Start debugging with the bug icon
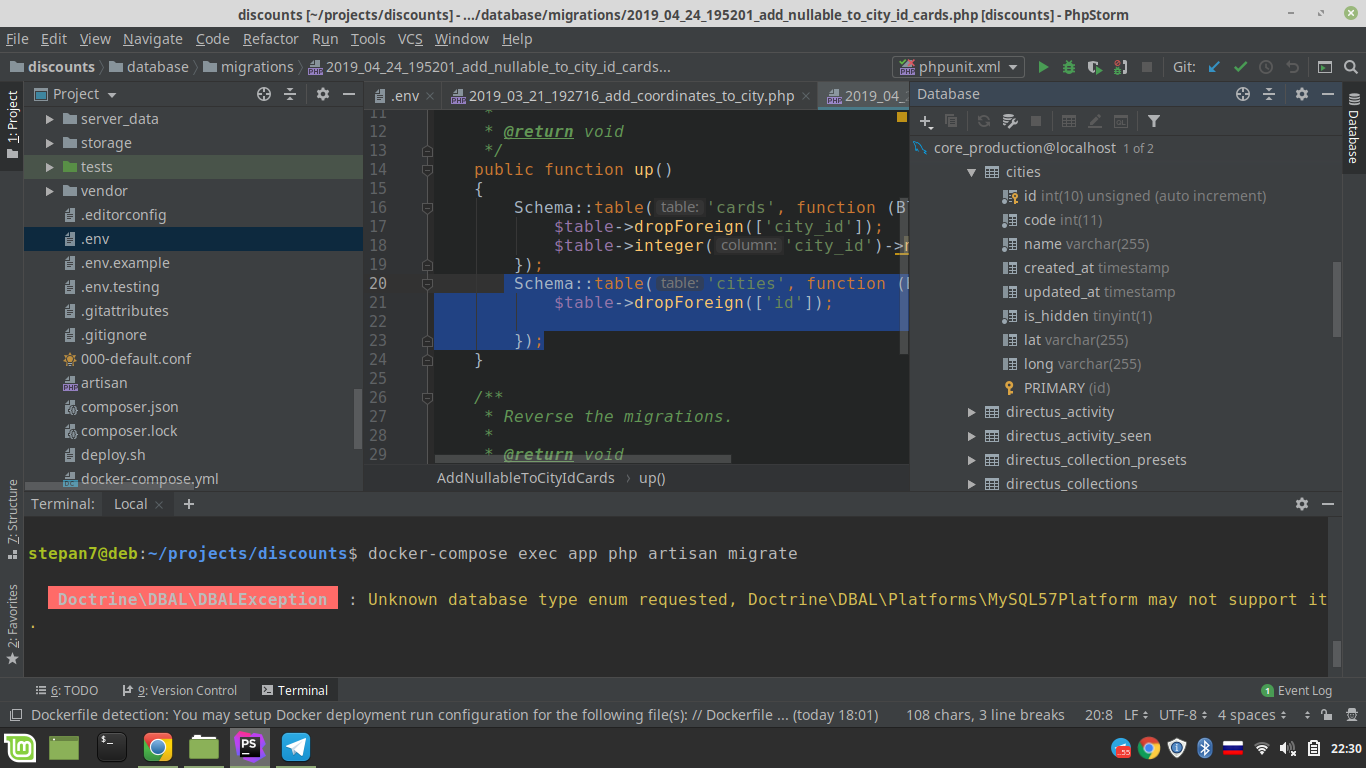1366x768 pixels. (1069, 67)
